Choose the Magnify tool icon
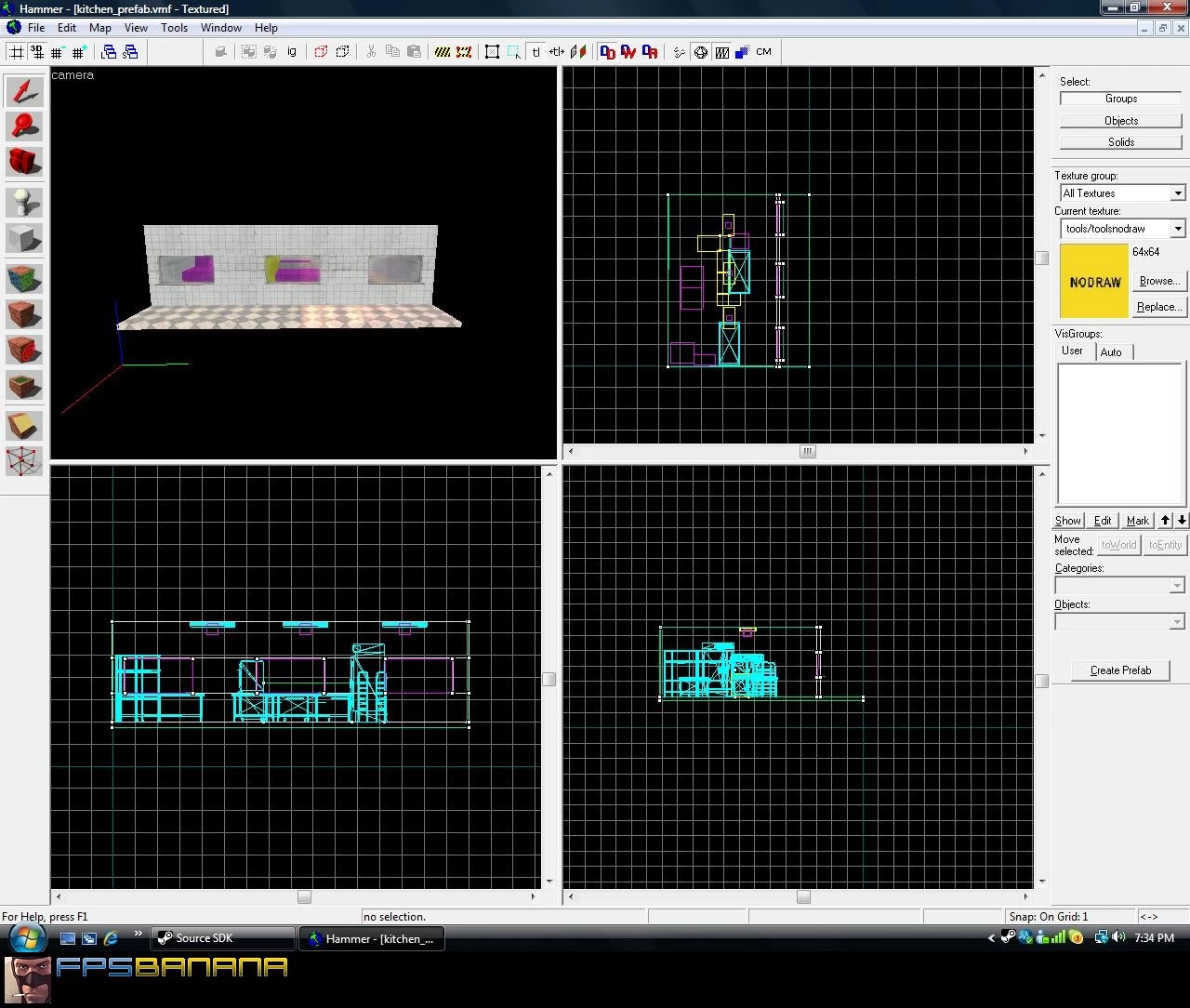Viewport: 1190px width, 1008px height. [24, 126]
